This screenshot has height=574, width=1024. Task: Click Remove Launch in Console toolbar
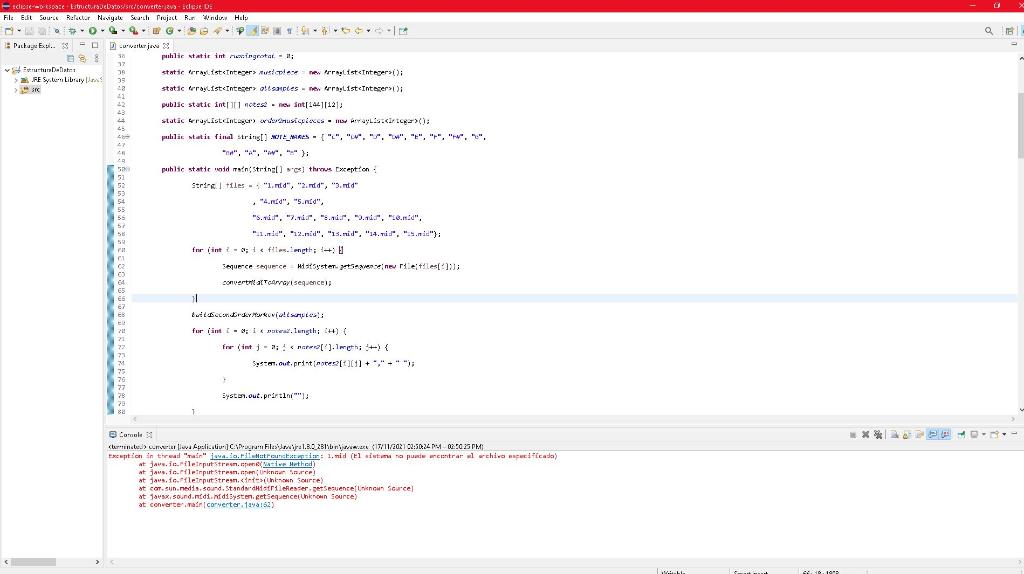pos(865,434)
